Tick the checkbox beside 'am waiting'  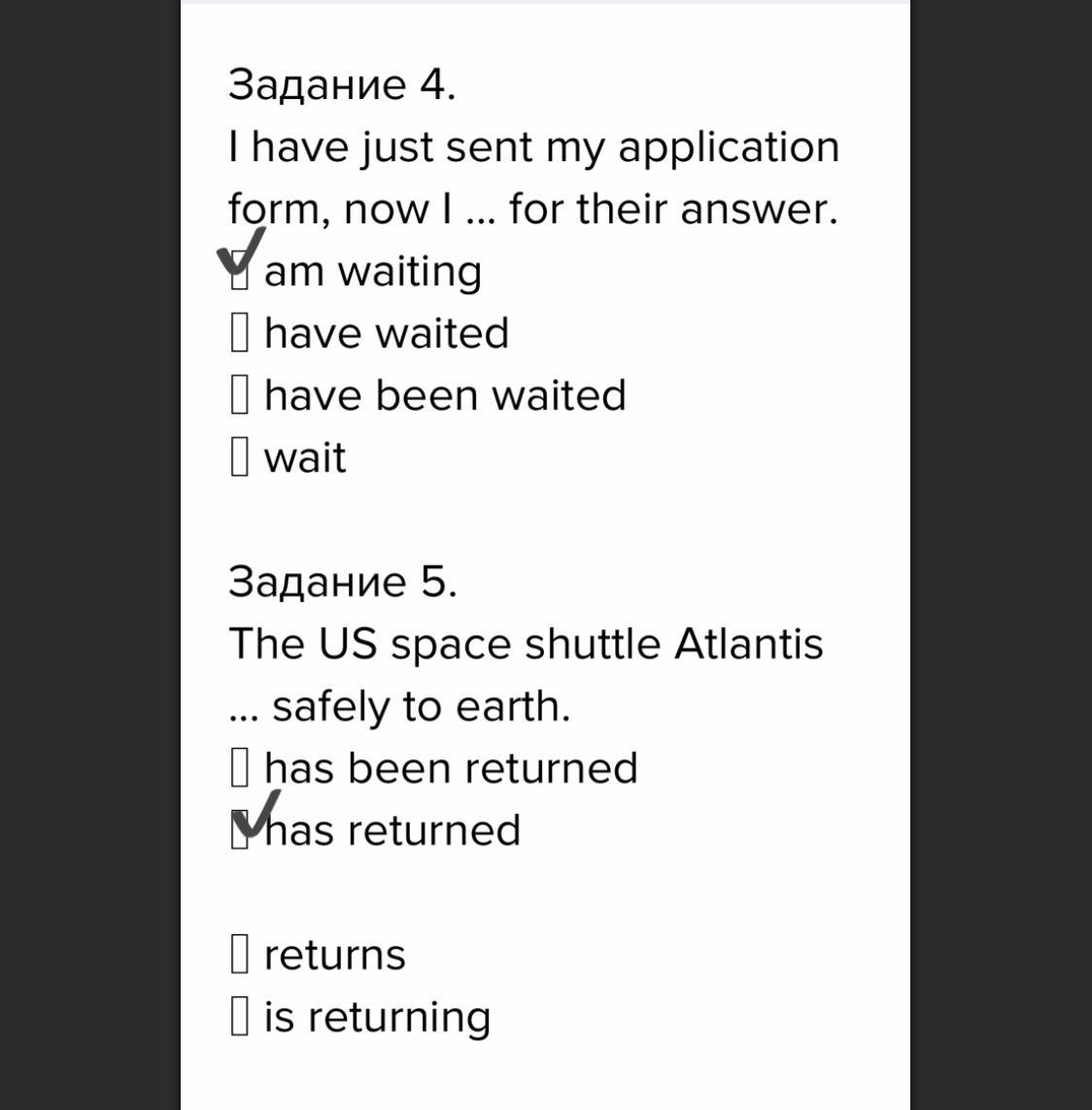point(240,270)
